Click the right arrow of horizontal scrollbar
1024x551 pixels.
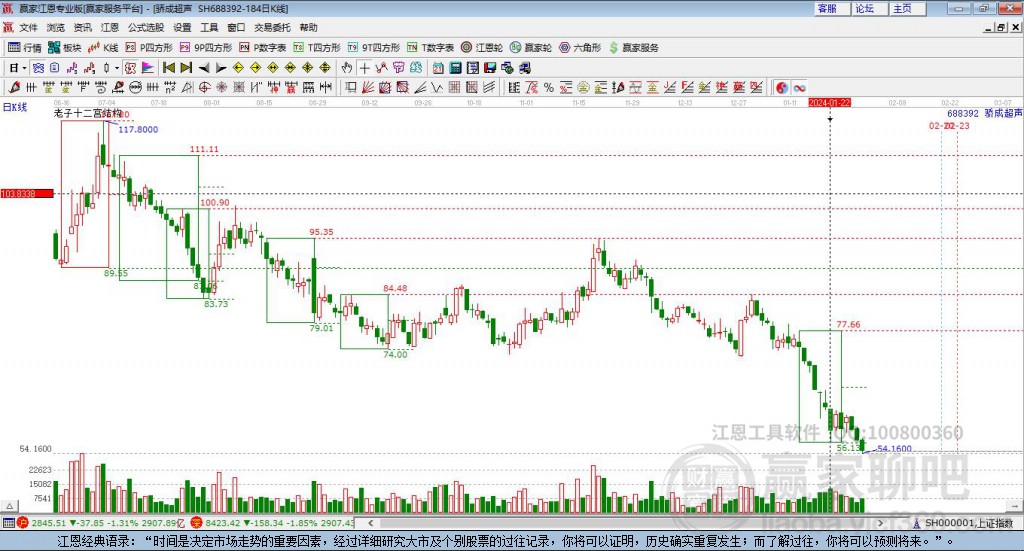click(x=880, y=523)
